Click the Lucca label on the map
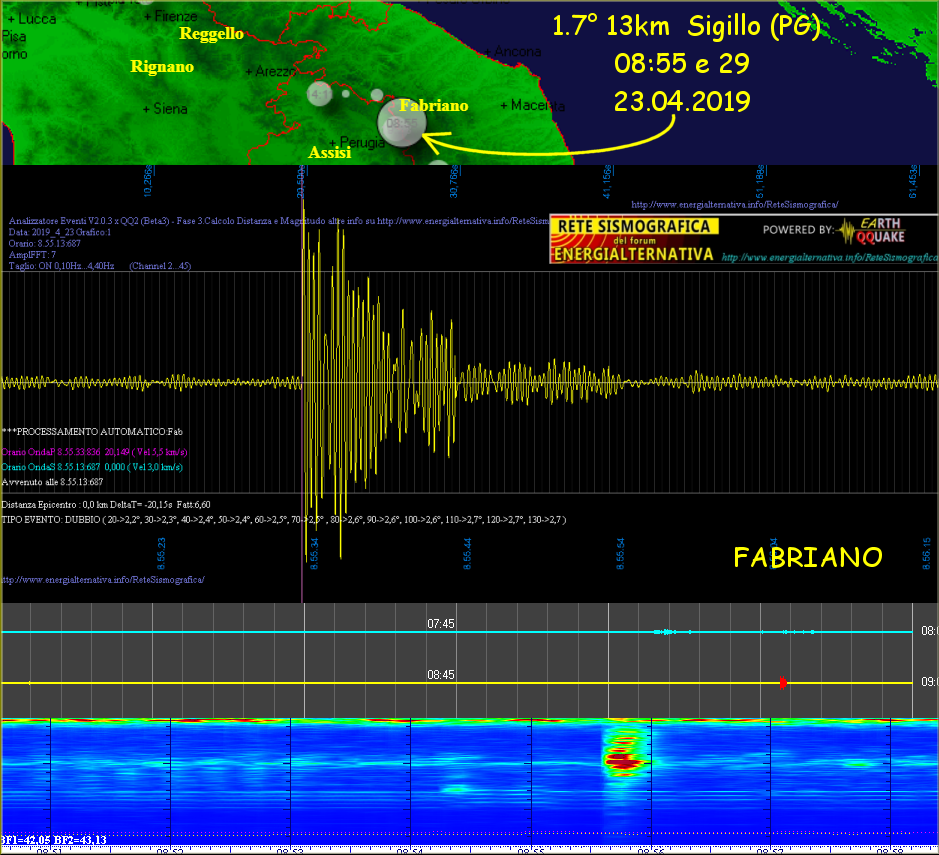Viewport: 939px width, 855px height. (x=32, y=19)
